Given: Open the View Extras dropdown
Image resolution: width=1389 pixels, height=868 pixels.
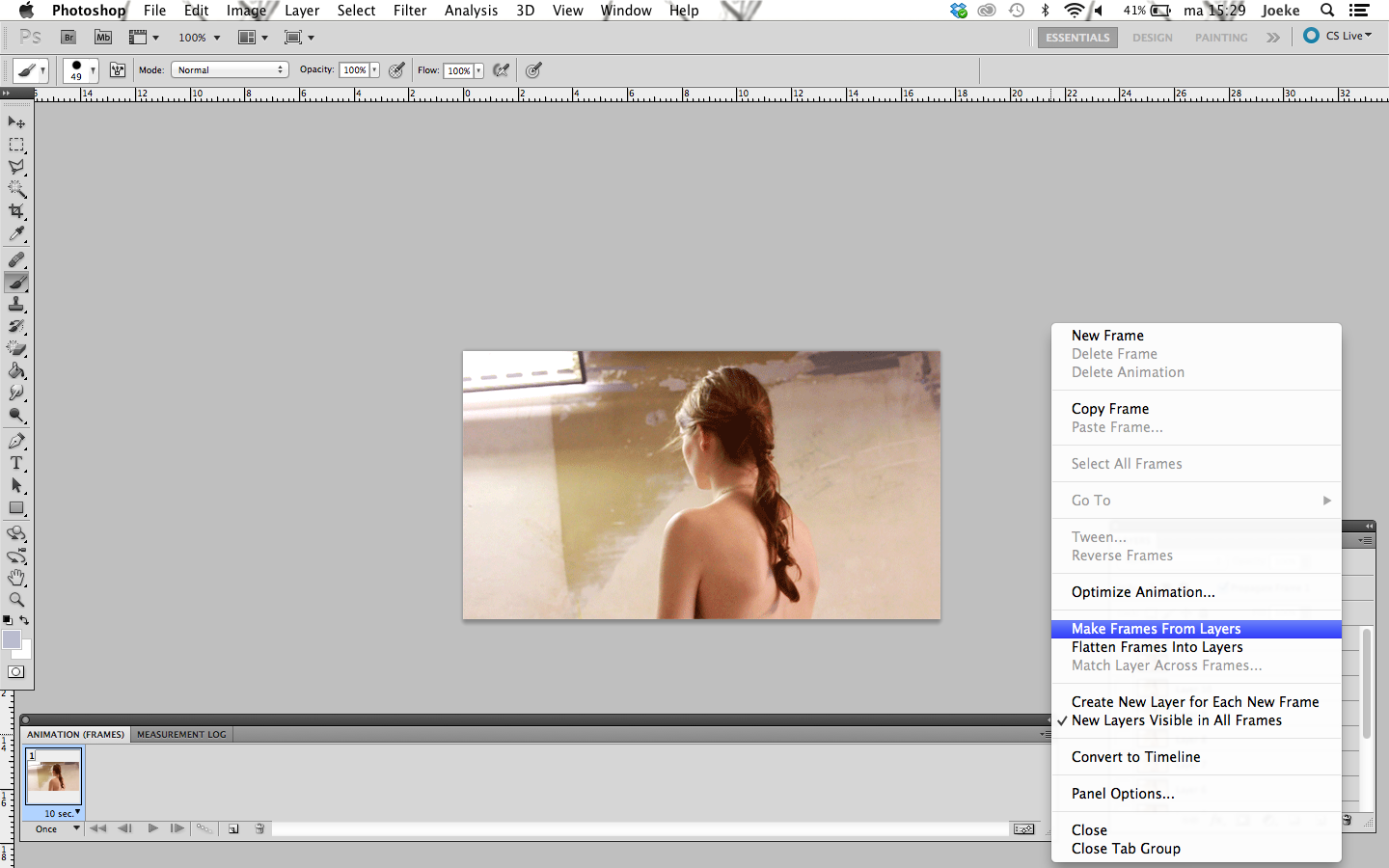Looking at the screenshot, I should point(144,38).
